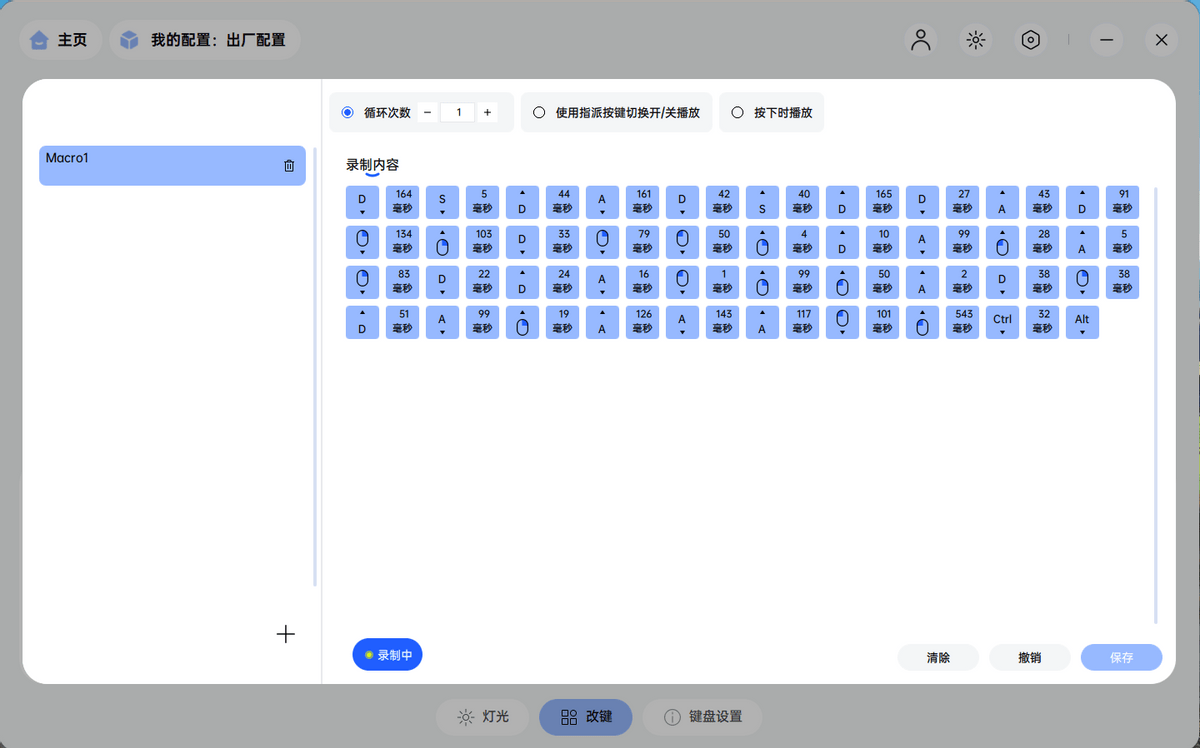Switch to the 灯光 tab

(483, 717)
